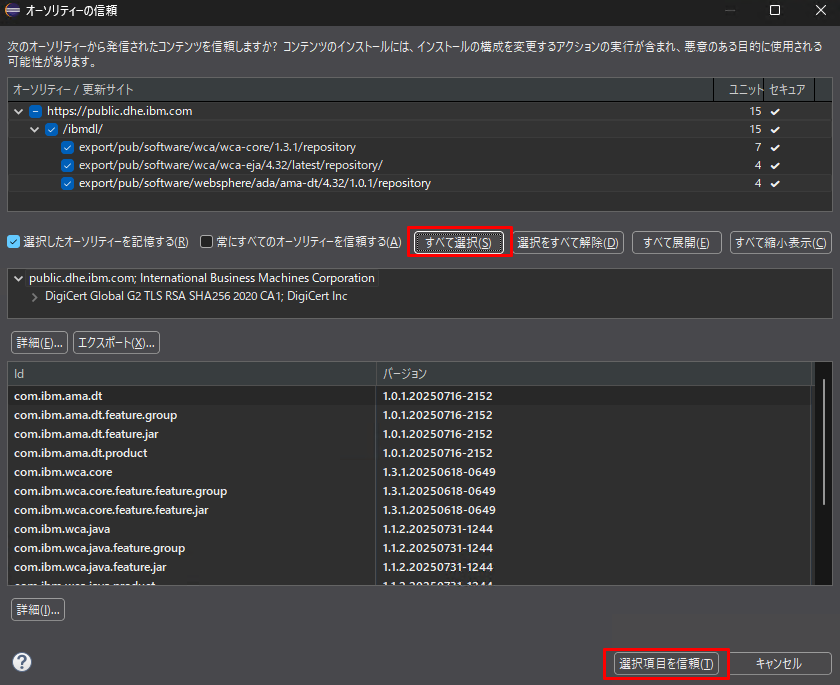Click the Id table vertical scrollbar
840x685 pixels.
tap(823, 442)
